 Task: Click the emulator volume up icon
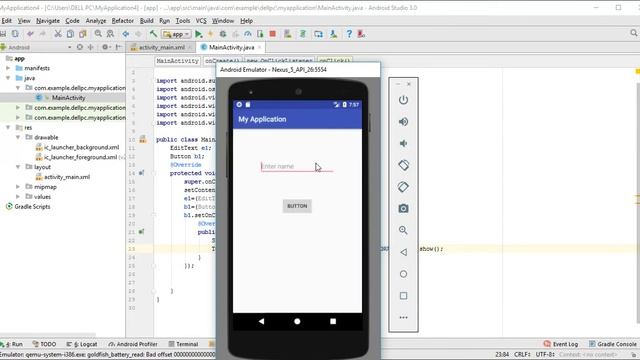point(403,122)
